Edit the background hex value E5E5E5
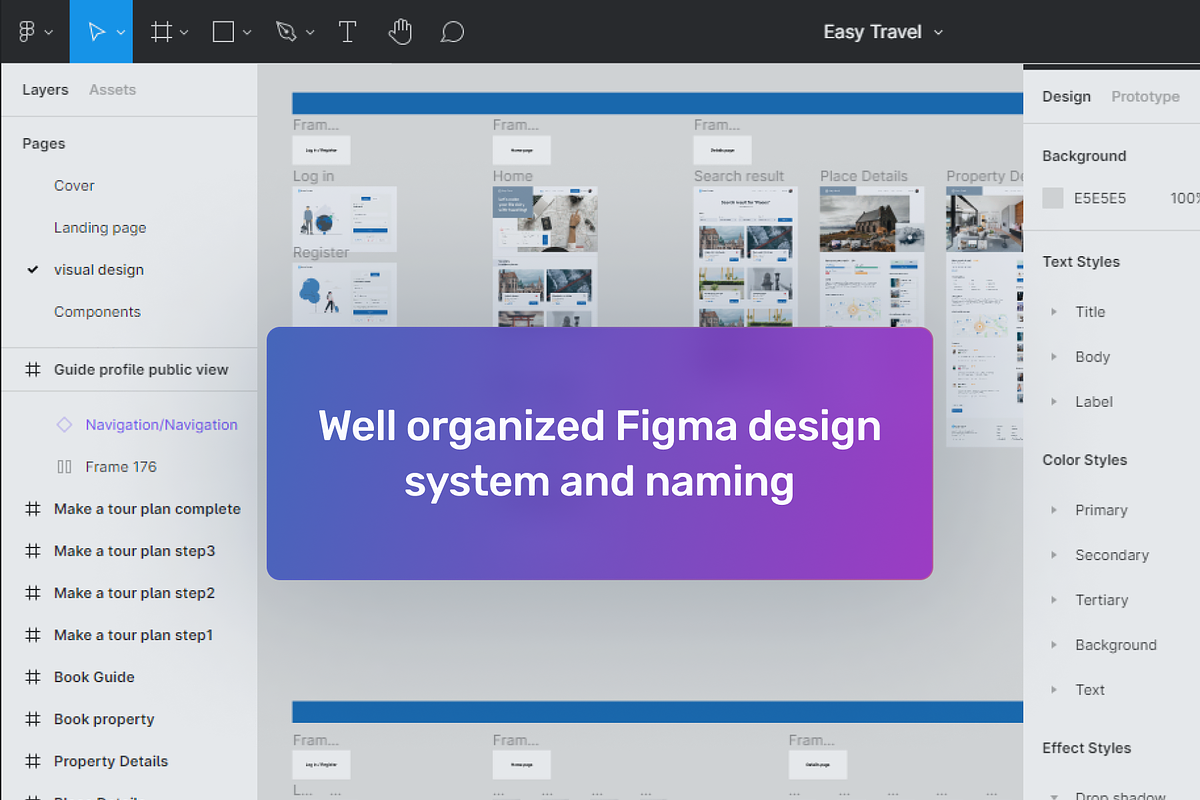This screenshot has width=1200, height=800. [x=1100, y=198]
